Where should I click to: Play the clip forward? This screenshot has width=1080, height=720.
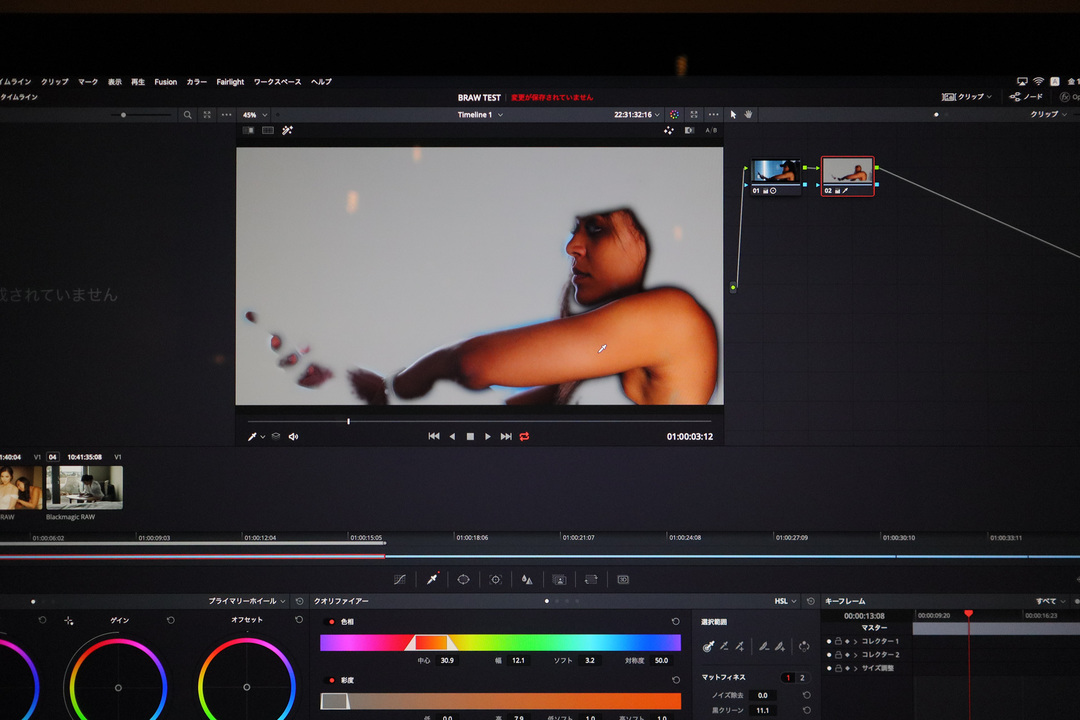pyautogui.click(x=488, y=437)
